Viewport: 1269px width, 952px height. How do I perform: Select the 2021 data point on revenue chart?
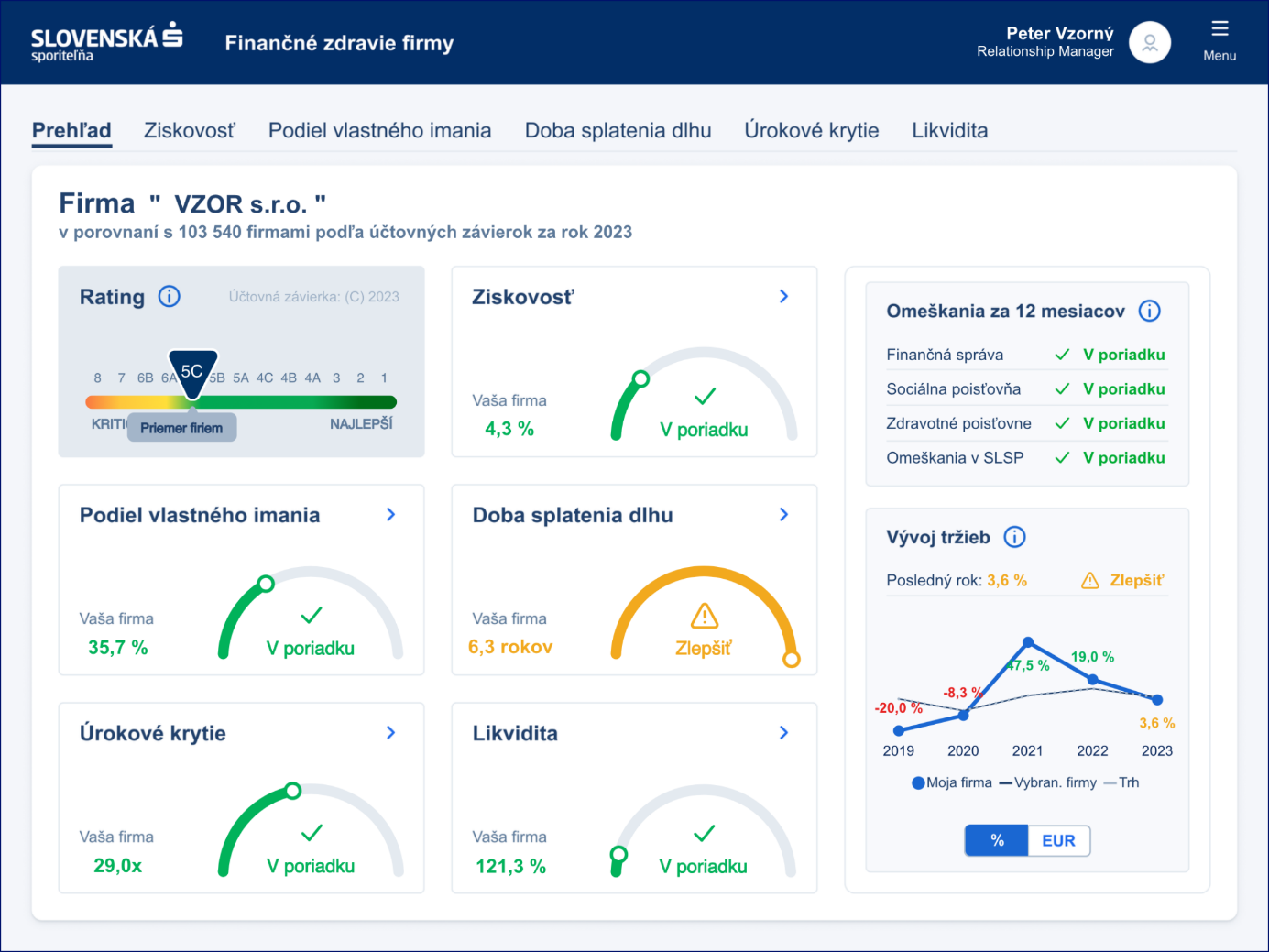pyautogui.click(x=1028, y=642)
